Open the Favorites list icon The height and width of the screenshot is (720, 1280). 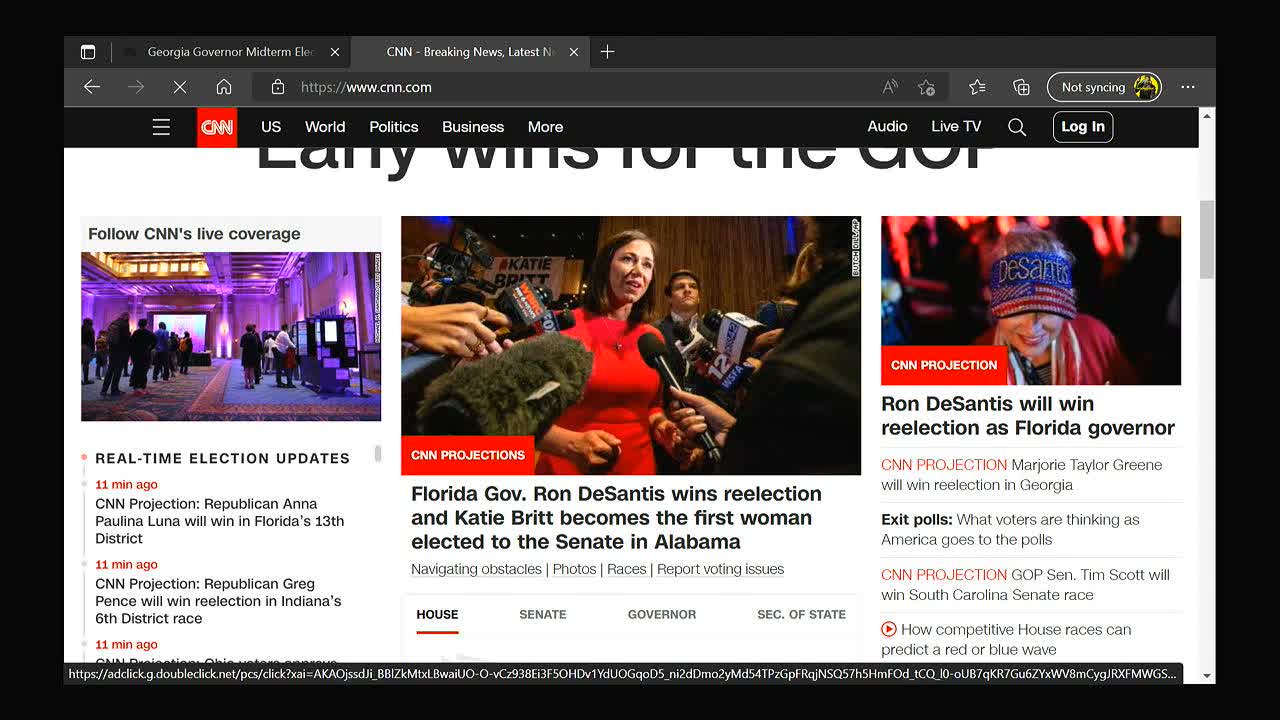(978, 87)
